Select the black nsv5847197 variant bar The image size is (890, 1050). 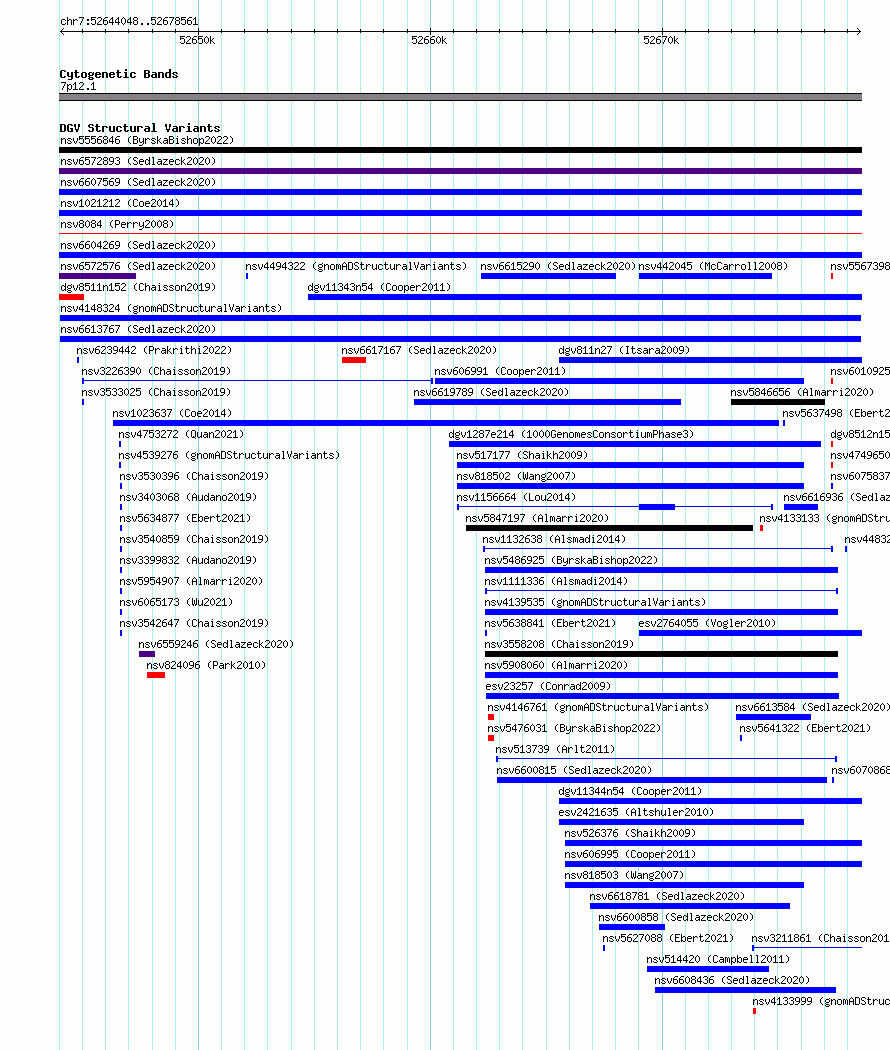pyautogui.click(x=609, y=528)
